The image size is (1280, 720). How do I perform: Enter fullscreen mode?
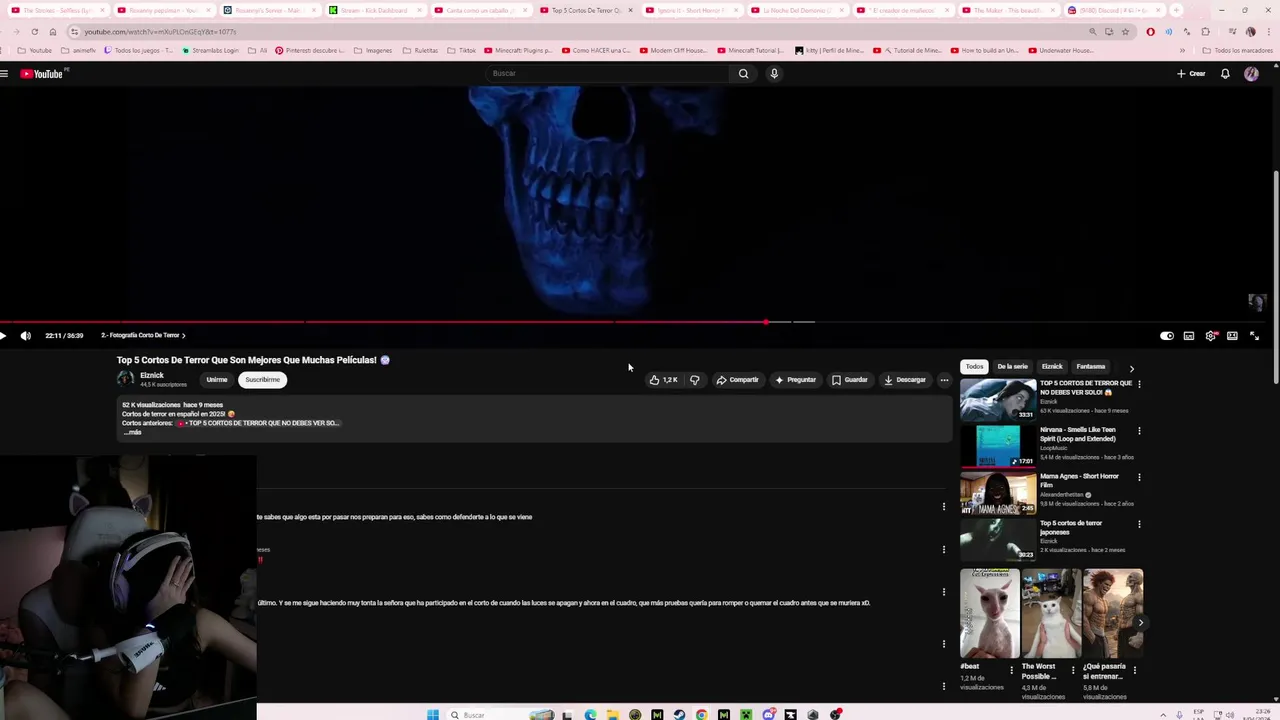coord(1255,336)
